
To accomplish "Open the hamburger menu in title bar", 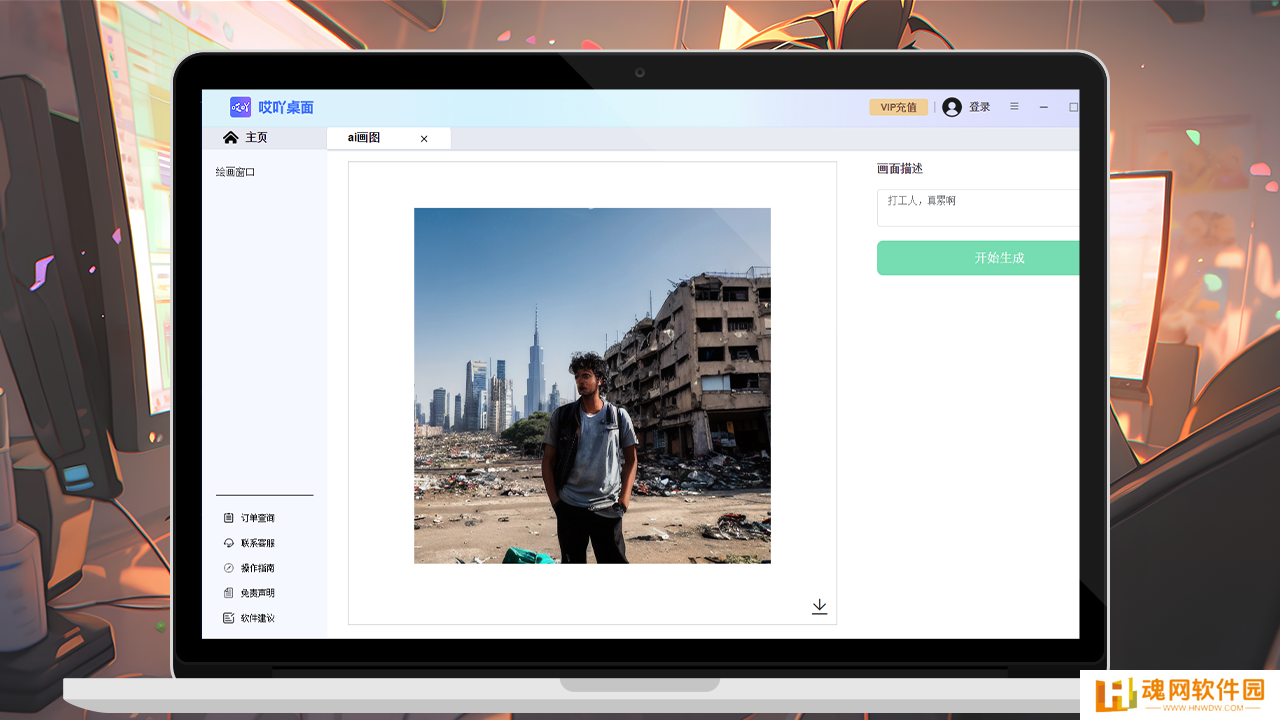I will click(1014, 107).
